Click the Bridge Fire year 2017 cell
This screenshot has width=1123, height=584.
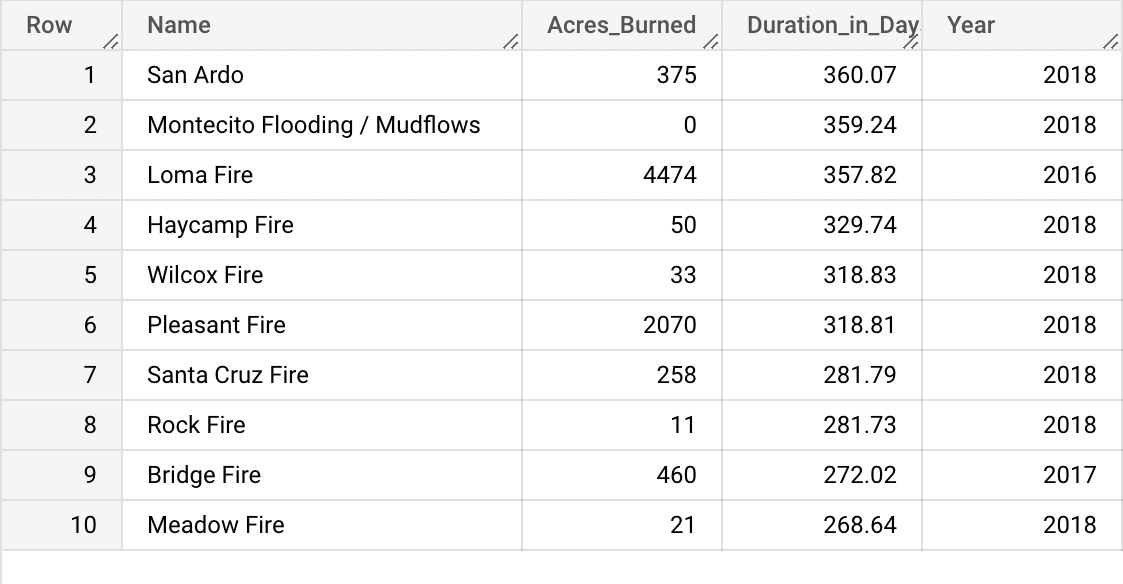coord(1069,475)
